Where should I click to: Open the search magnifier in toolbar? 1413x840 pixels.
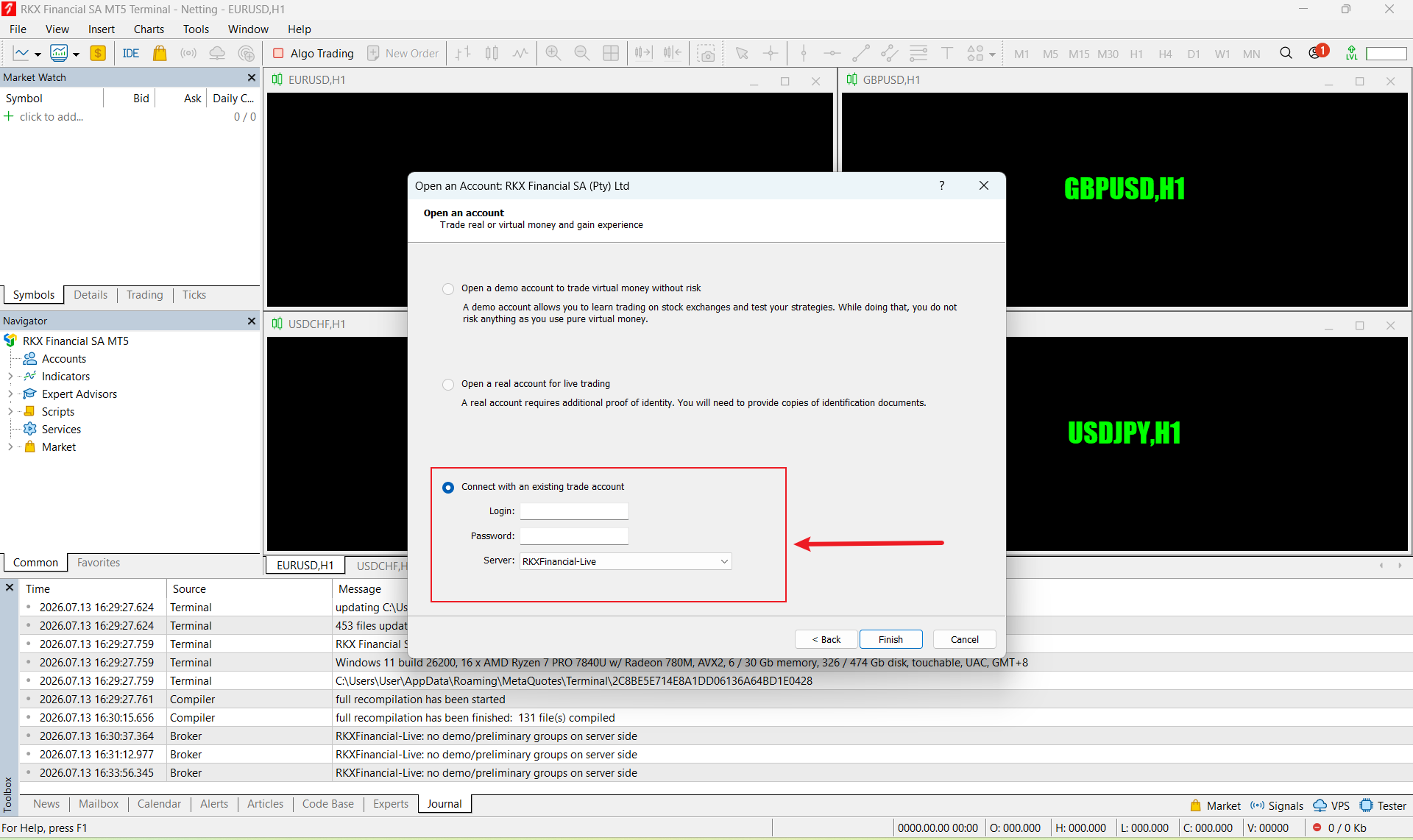pos(1286,53)
